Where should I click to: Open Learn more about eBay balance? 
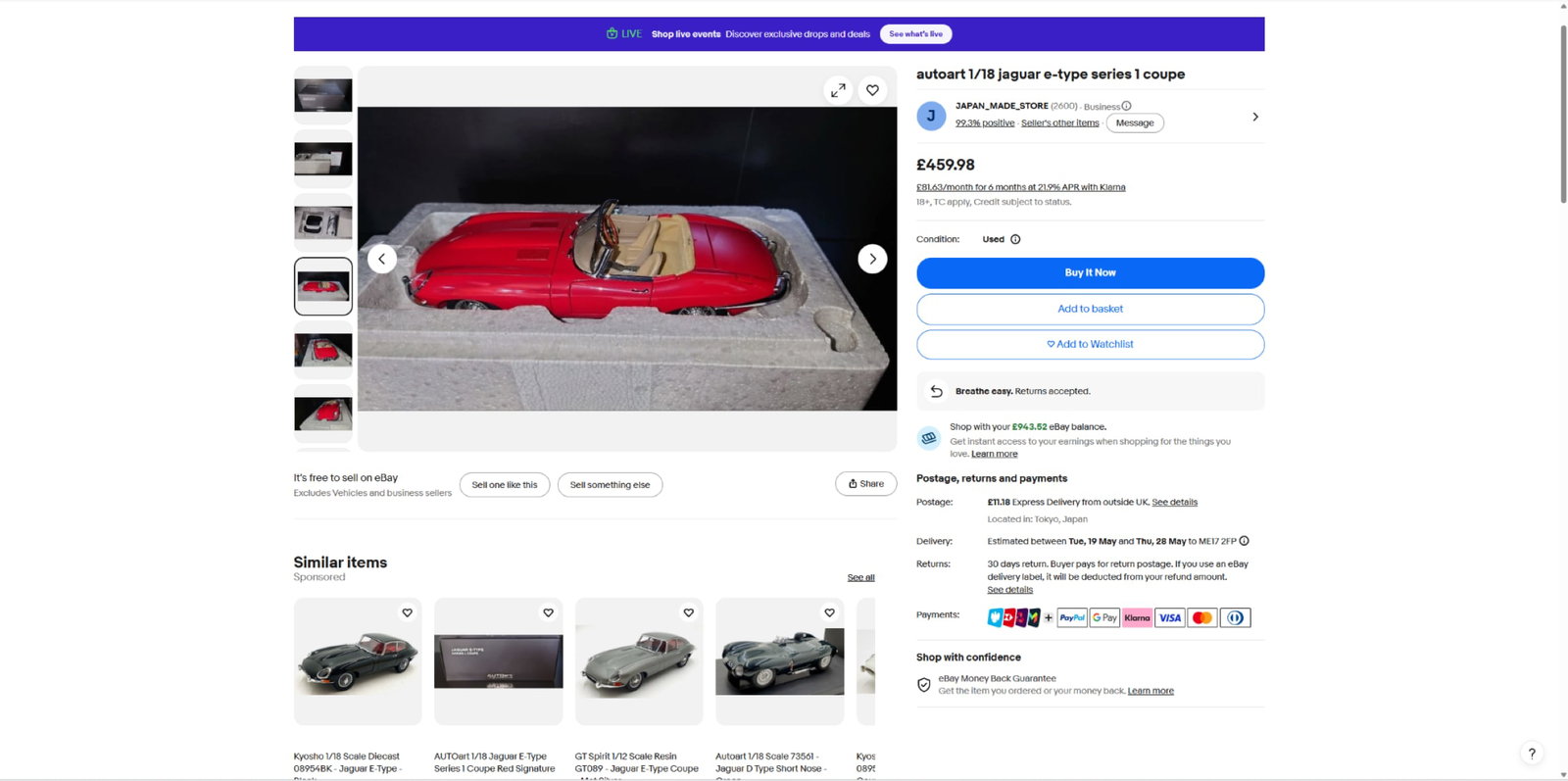click(994, 454)
